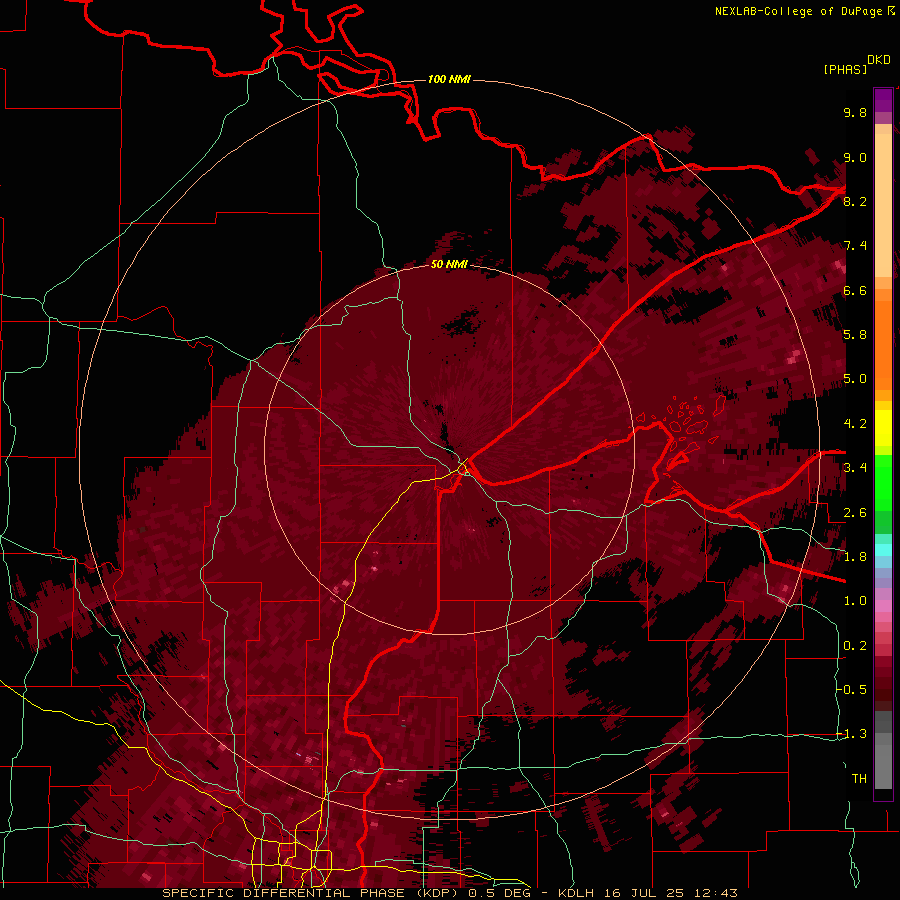Image resolution: width=900 pixels, height=900 pixels.
Task: Click the -0.5 scale value
Action: [851, 690]
